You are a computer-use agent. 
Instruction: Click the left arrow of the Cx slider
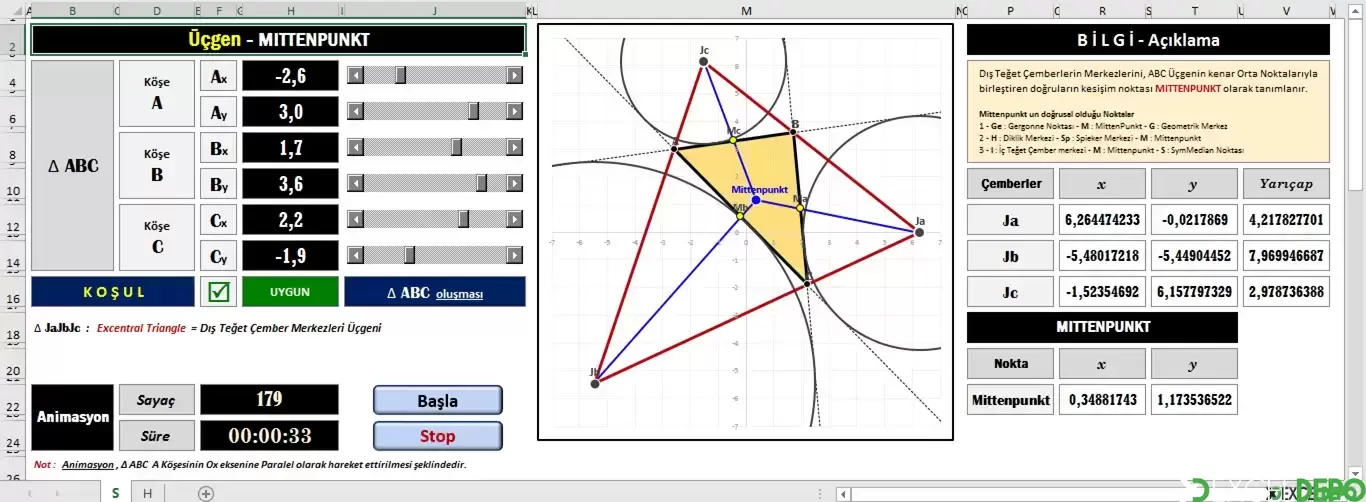point(354,219)
